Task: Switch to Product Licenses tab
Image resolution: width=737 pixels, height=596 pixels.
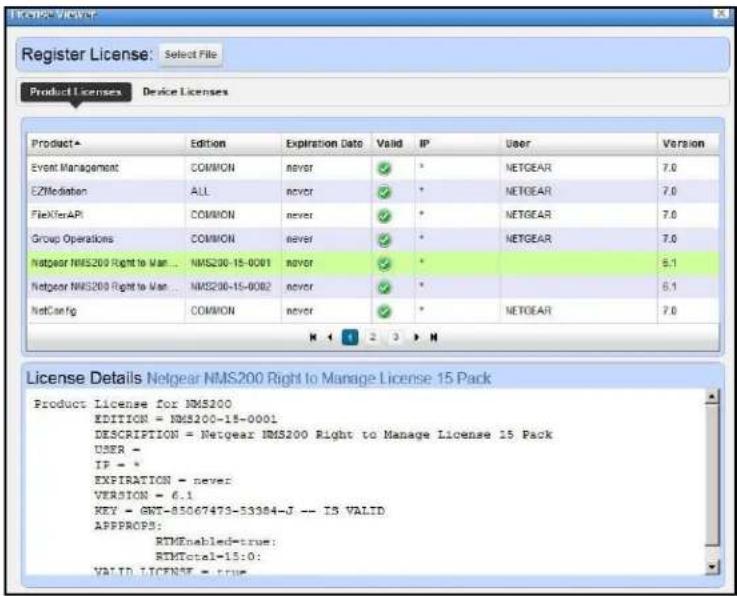Action: click(x=76, y=92)
